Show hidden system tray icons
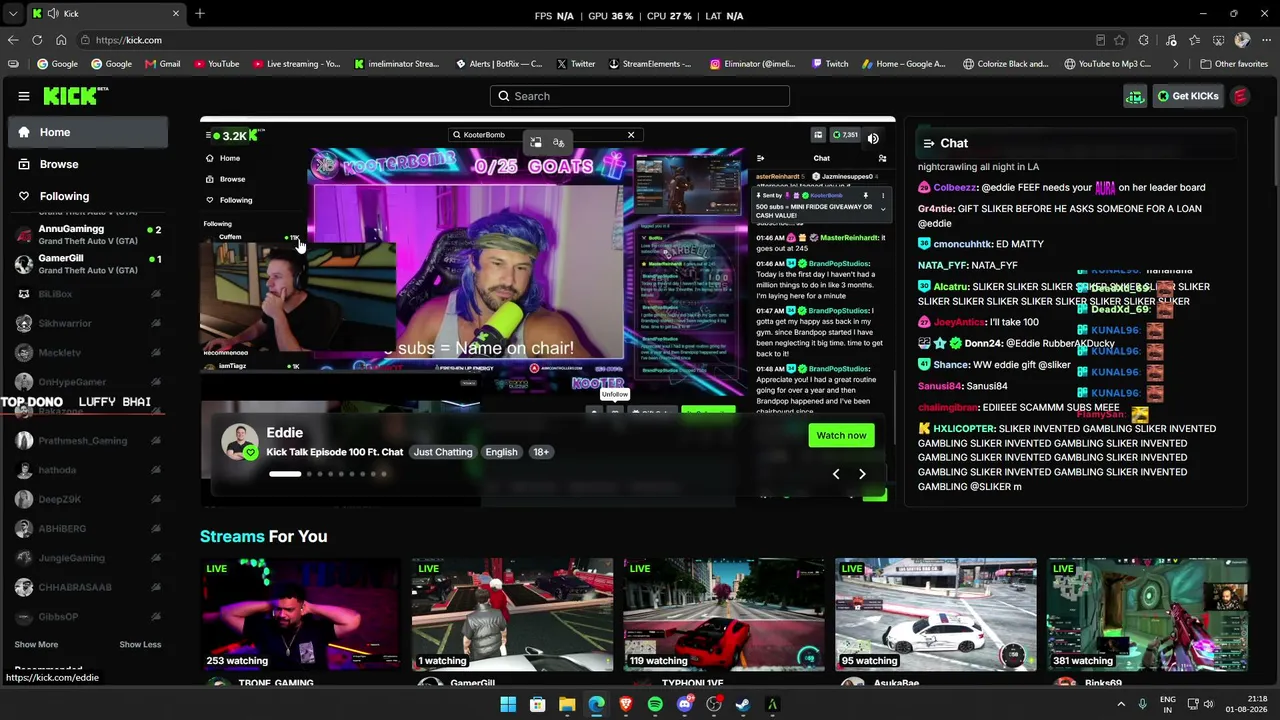The image size is (1280, 720). (x=1121, y=704)
